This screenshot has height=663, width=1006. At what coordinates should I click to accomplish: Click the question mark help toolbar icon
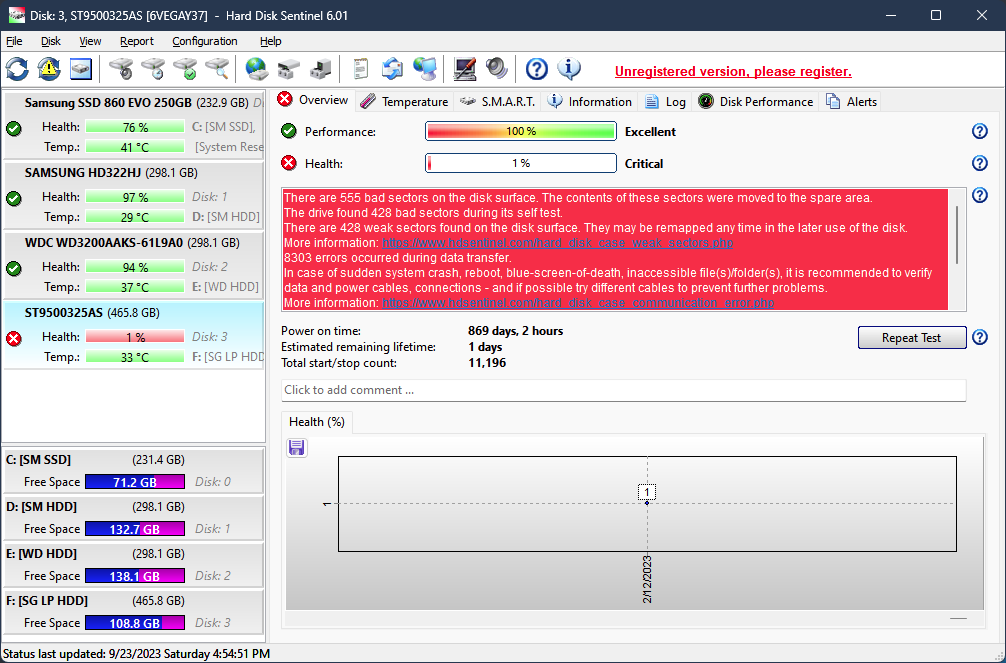tap(536, 69)
